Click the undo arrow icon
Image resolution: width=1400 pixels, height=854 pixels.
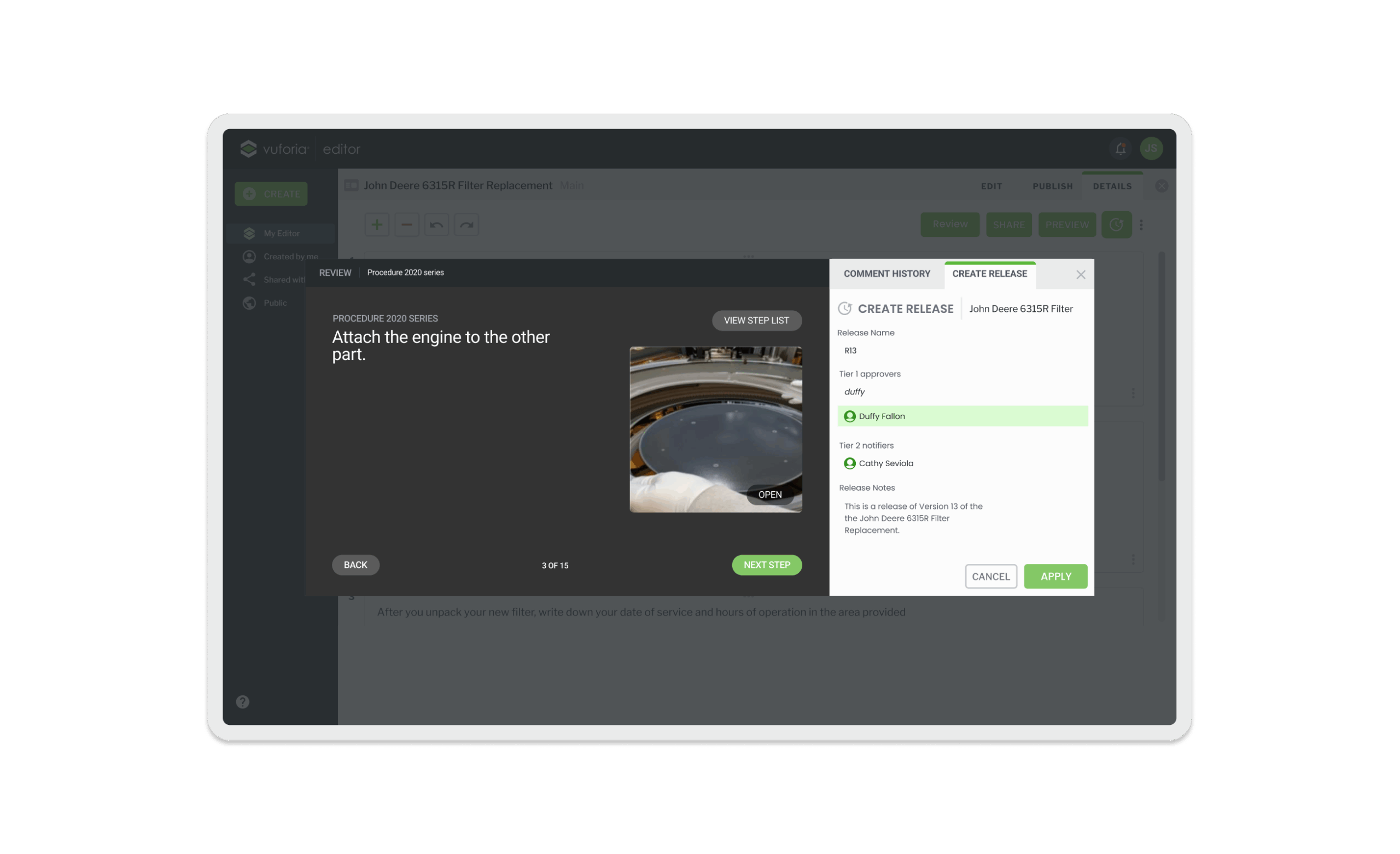coord(436,225)
